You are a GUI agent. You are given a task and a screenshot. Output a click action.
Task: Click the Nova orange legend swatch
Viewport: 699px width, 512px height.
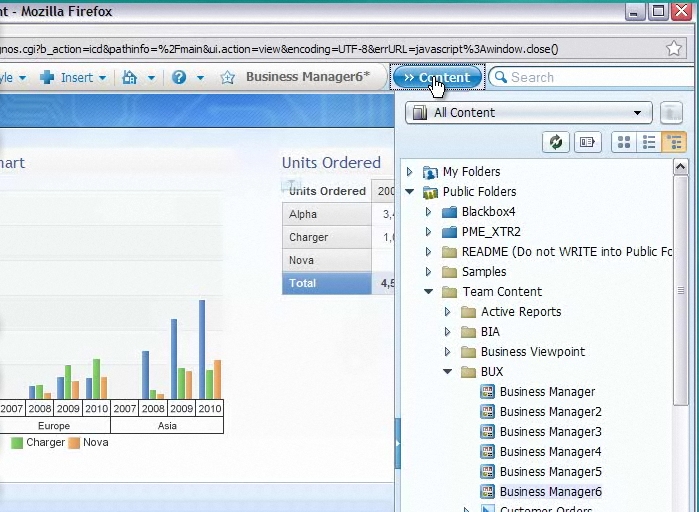tap(74, 443)
